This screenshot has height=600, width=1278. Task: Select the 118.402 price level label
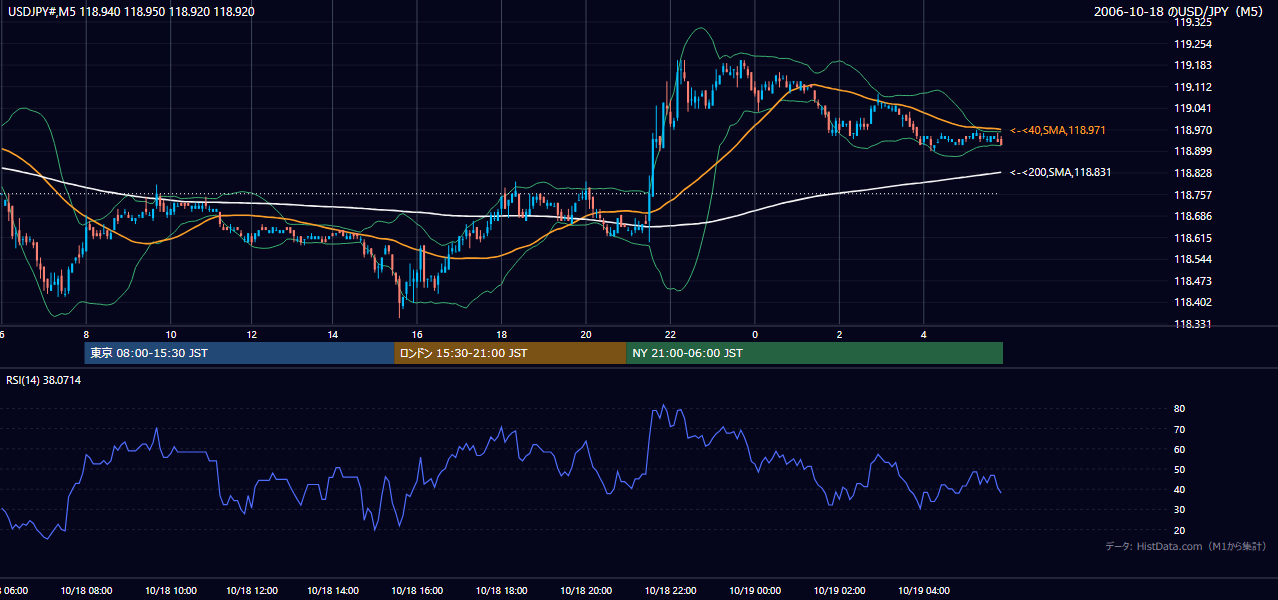(1192, 302)
